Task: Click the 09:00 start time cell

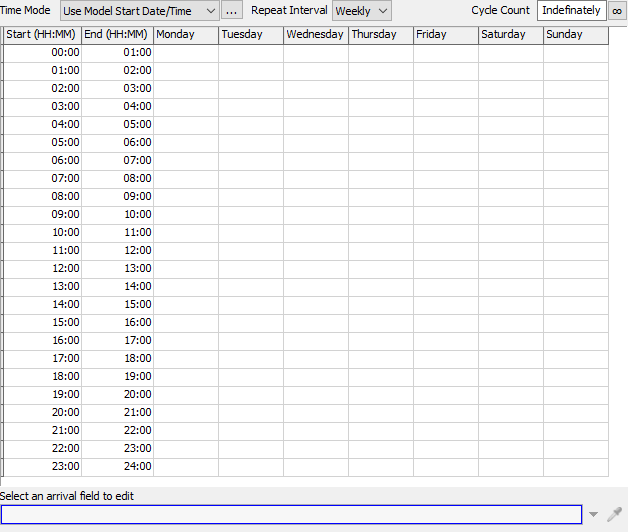Action: (x=42, y=214)
